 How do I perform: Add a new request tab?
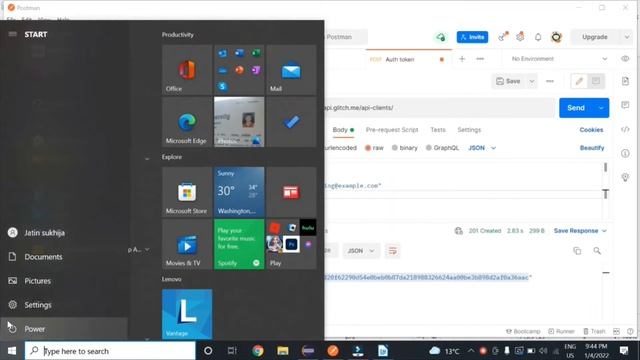tap(462, 59)
